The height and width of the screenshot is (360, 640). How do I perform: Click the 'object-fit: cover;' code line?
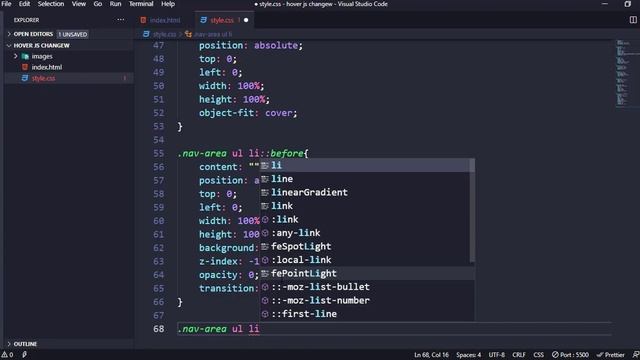248,113
